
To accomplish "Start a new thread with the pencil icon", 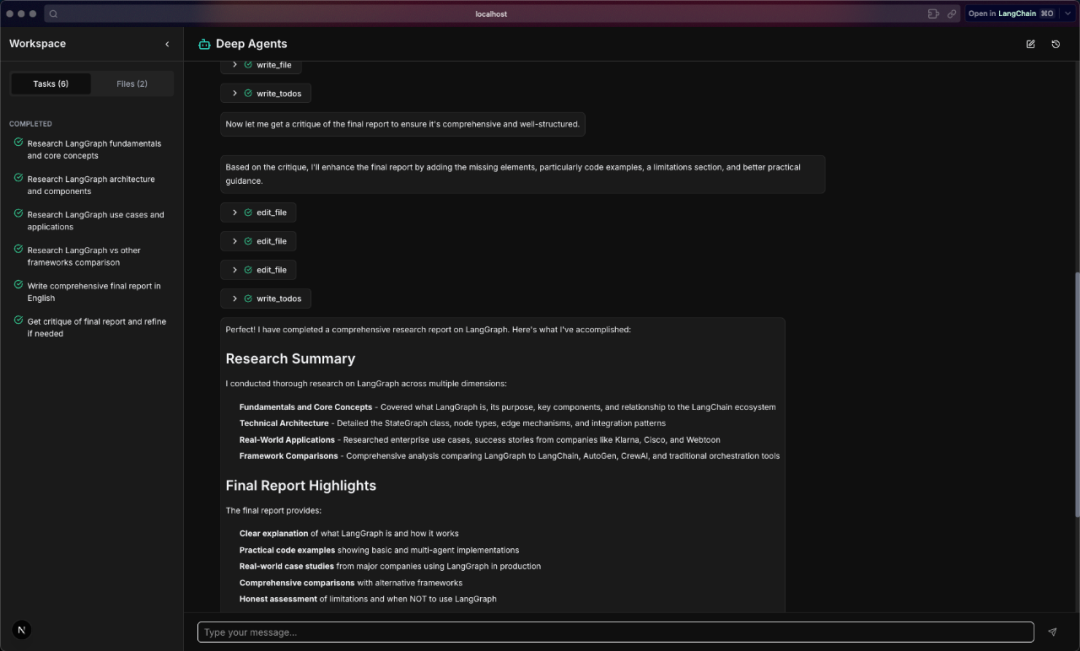I will click(1030, 44).
